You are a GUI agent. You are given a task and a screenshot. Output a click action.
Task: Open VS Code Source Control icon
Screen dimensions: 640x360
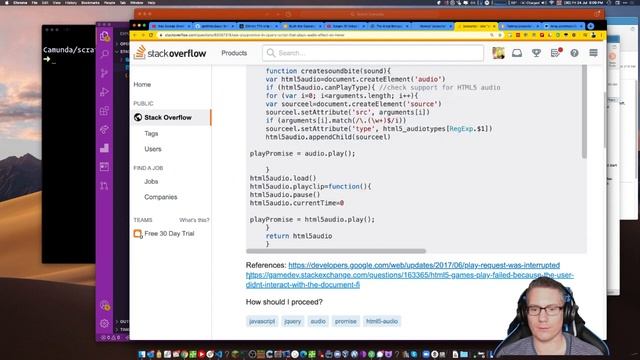pos(104,73)
